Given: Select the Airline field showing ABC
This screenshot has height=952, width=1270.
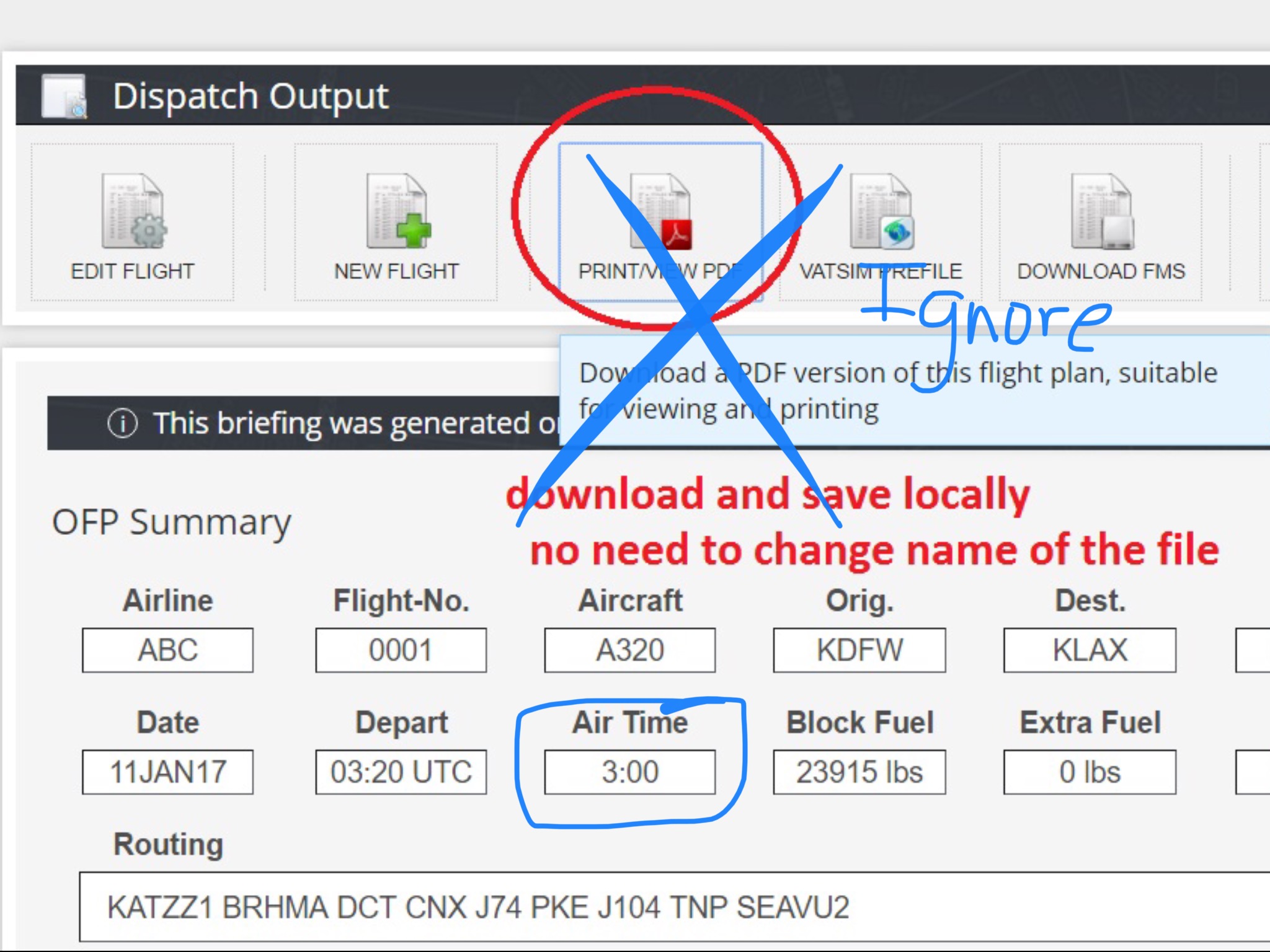Looking at the screenshot, I should pos(167,650).
